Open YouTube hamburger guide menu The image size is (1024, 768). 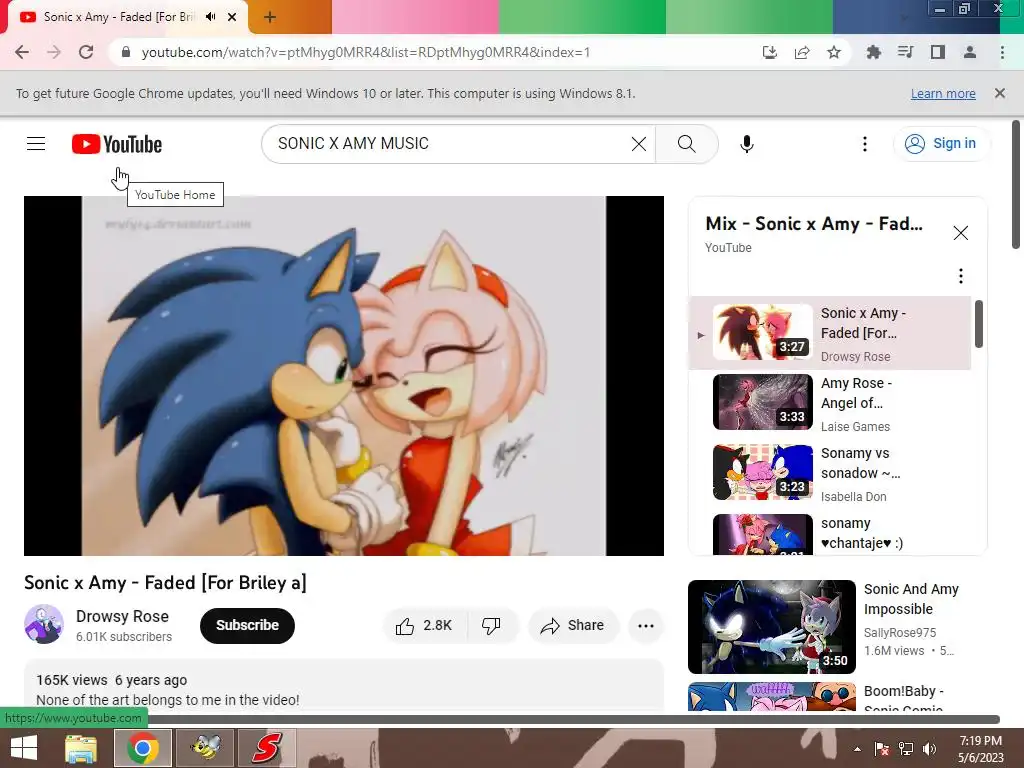pos(36,144)
